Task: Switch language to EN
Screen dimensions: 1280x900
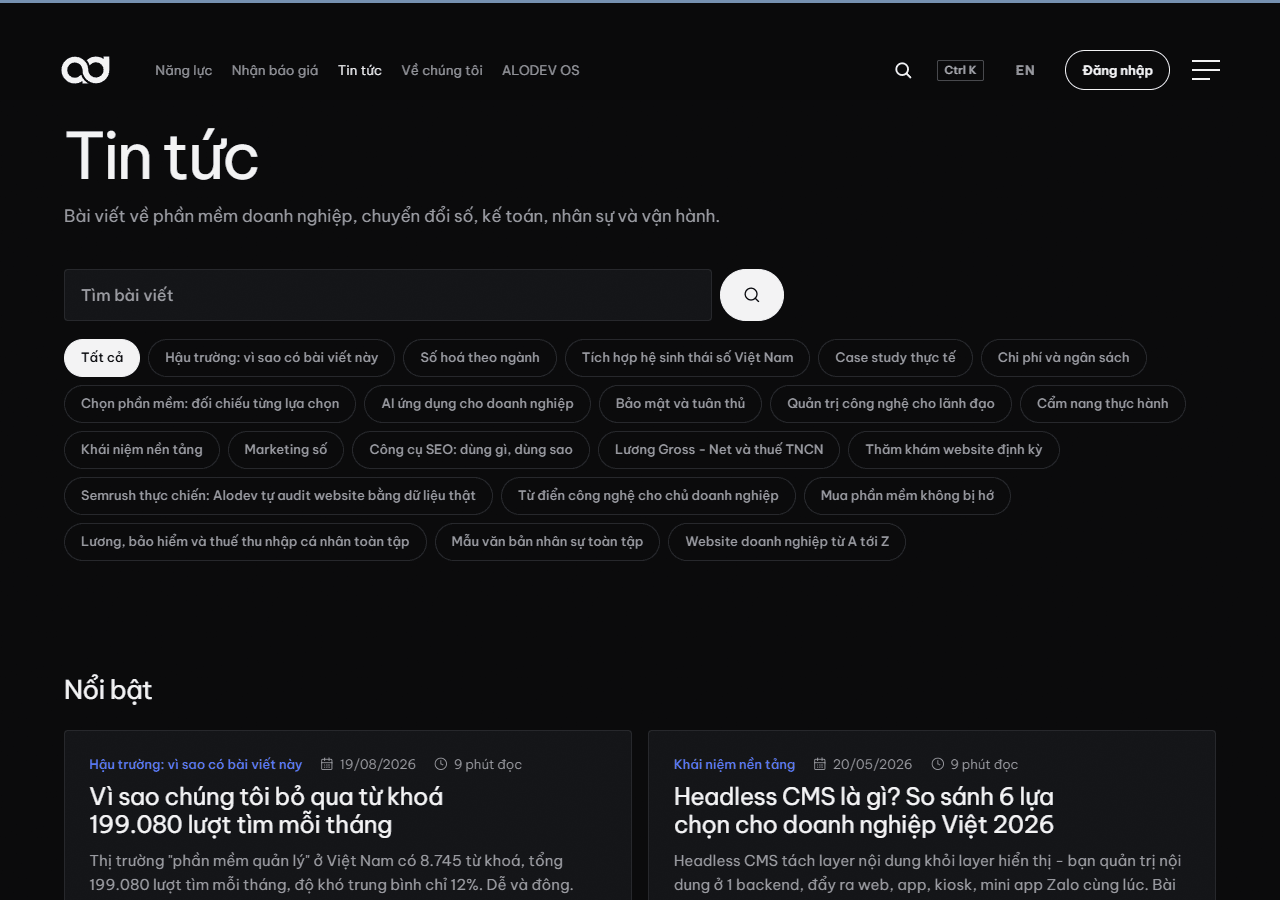Action: pyautogui.click(x=1025, y=70)
